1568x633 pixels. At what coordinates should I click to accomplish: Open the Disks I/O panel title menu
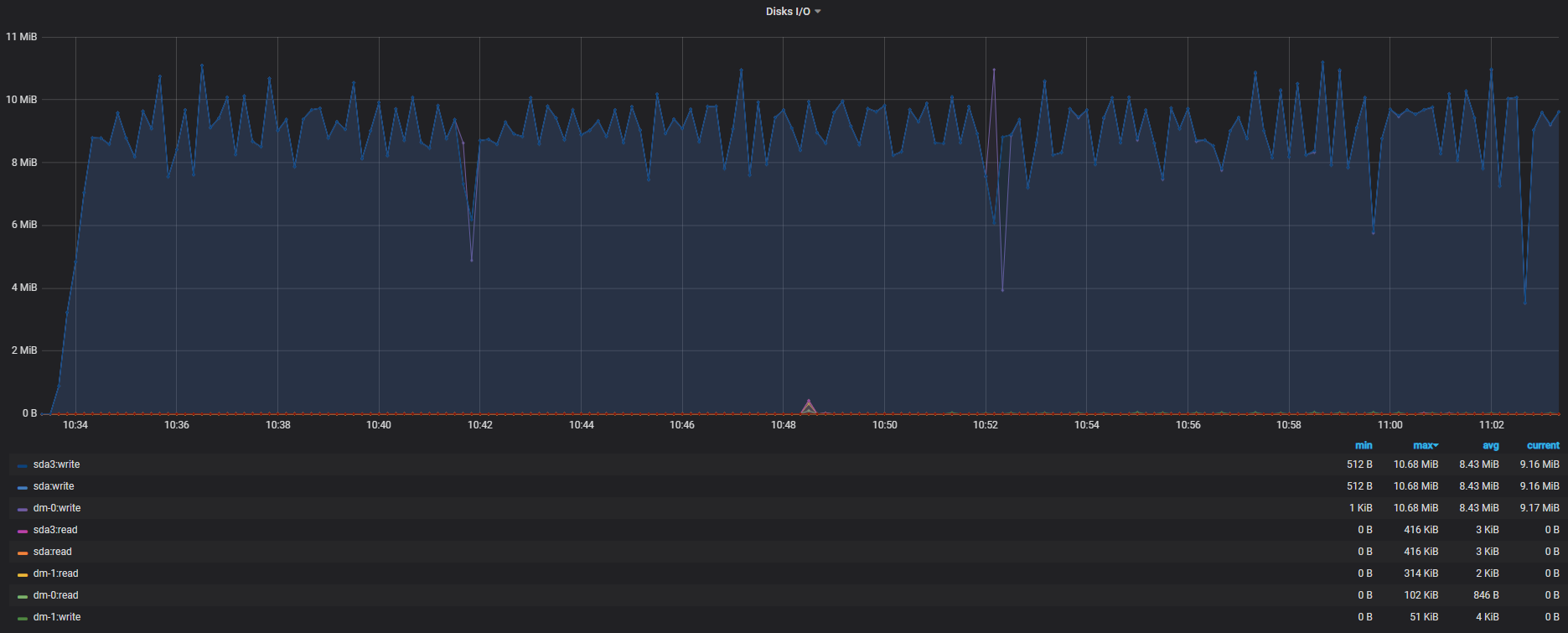tap(793, 12)
